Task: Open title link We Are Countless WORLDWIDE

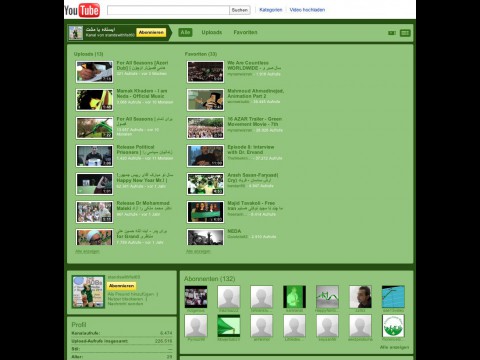Action: click(254, 65)
